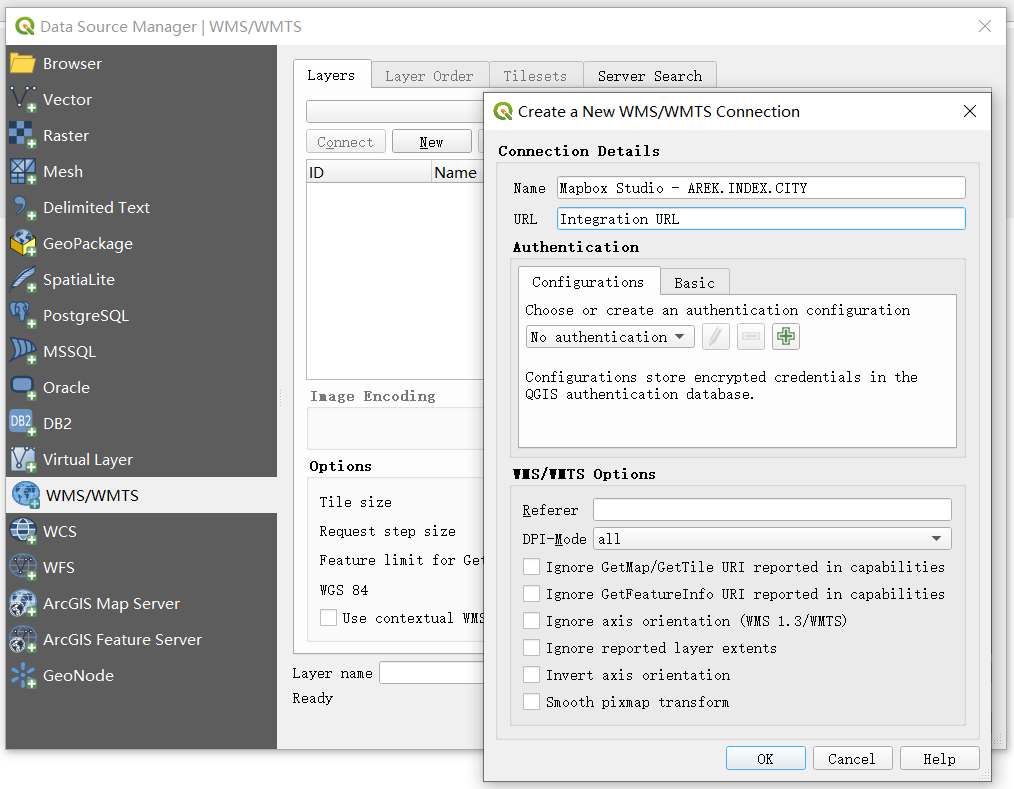Click the connection Name field

(761, 188)
